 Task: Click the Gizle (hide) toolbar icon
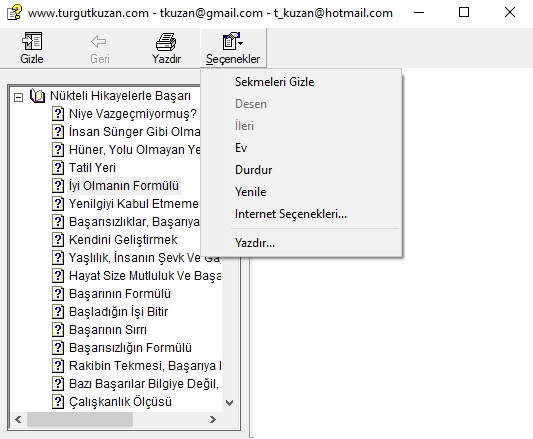pyautogui.click(x=32, y=41)
